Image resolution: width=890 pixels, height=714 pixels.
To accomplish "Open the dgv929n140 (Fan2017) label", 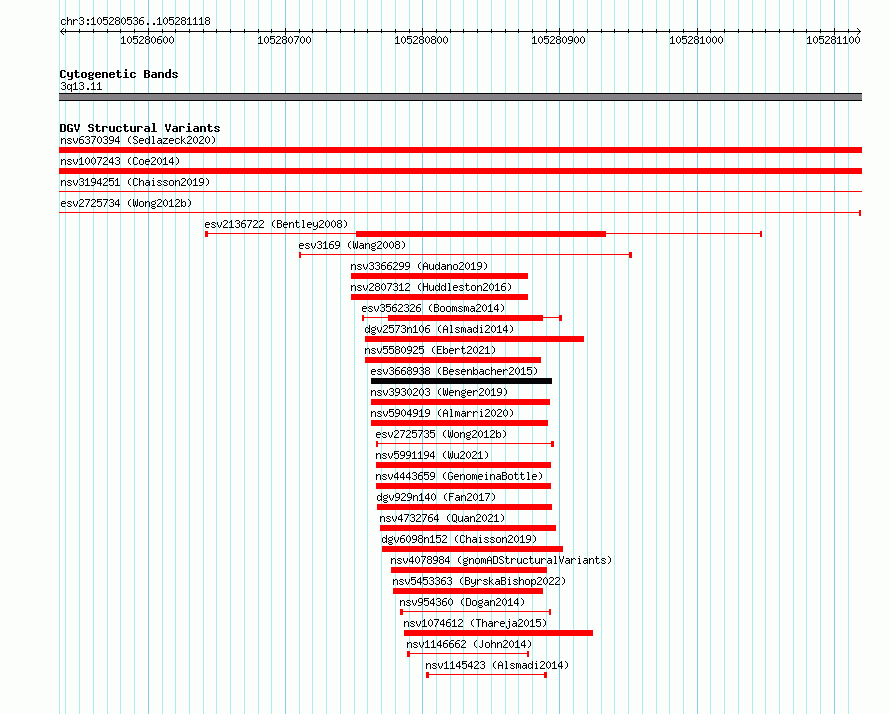I will click(x=436, y=497).
